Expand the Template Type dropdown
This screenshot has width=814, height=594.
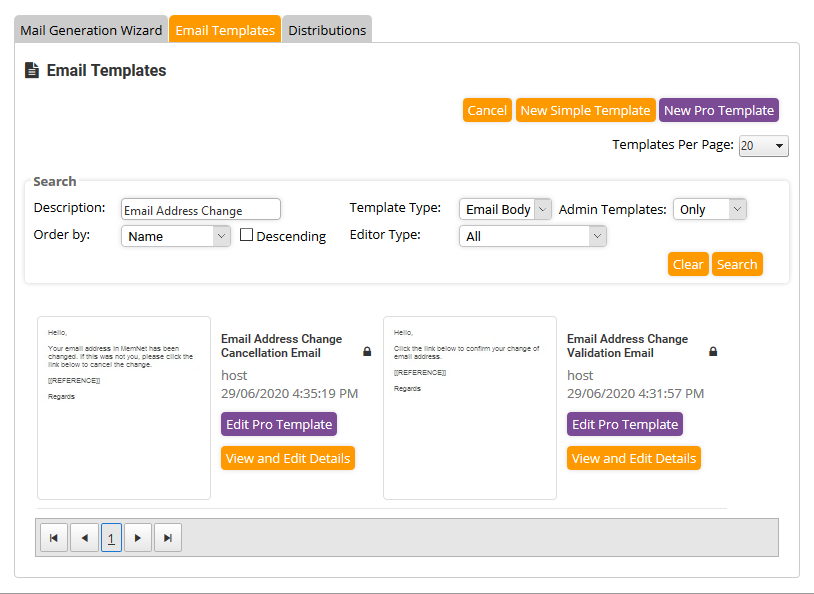[505, 209]
